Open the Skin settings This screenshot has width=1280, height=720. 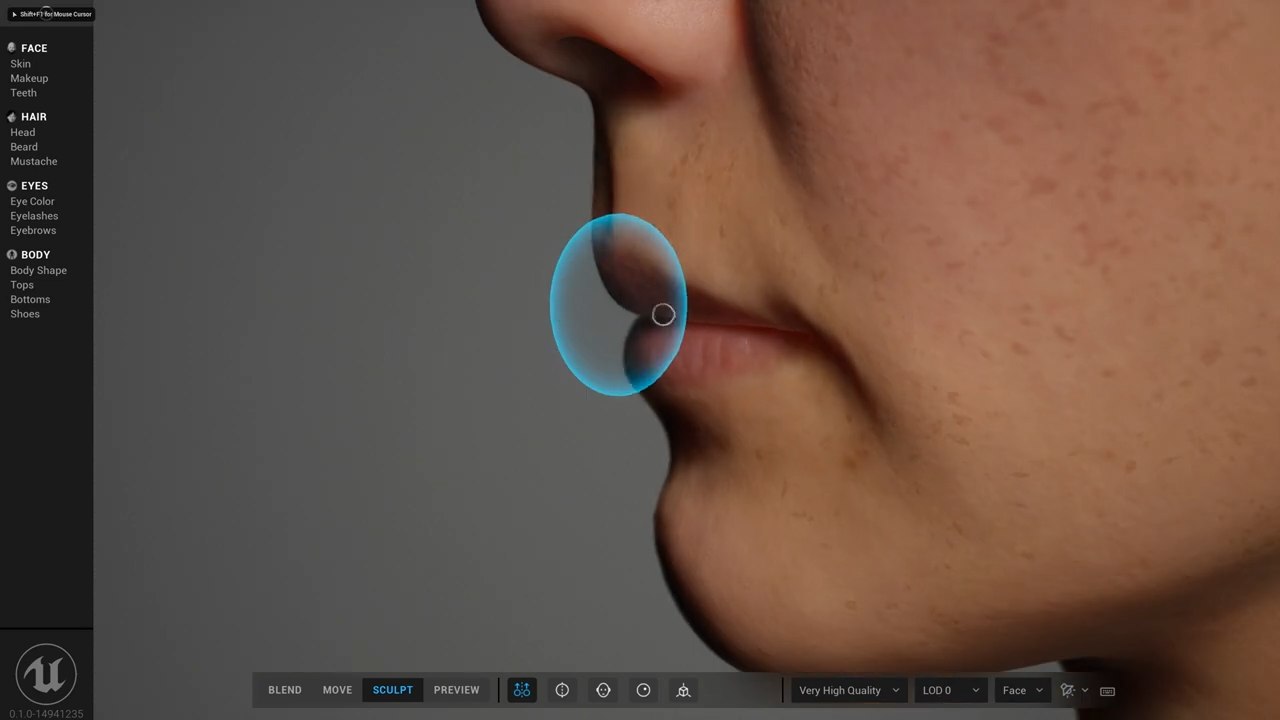pyautogui.click(x=20, y=64)
